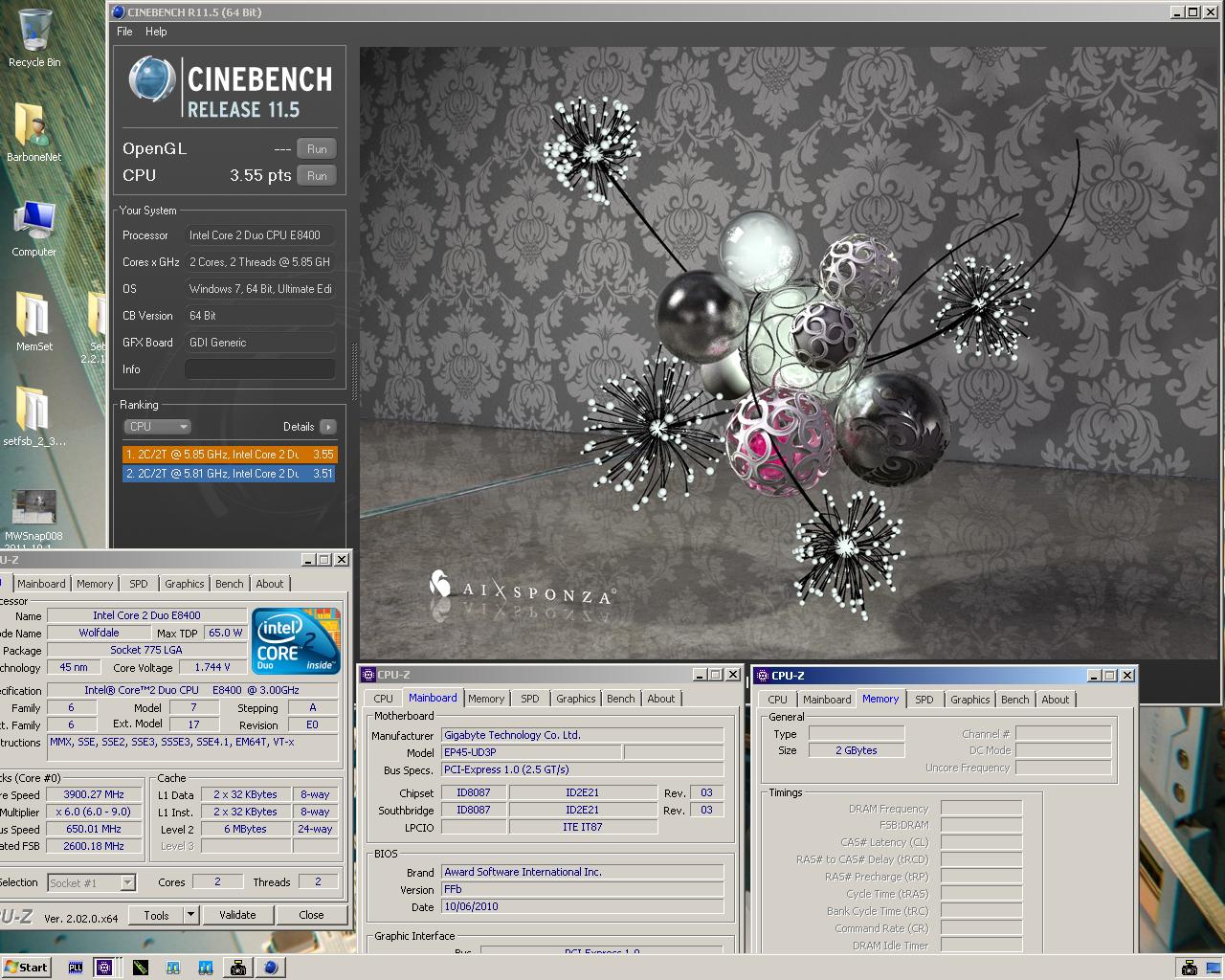Image resolution: width=1225 pixels, height=980 pixels.
Task: Select the 5.81 GHz ranking row
Action: (x=230, y=474)
